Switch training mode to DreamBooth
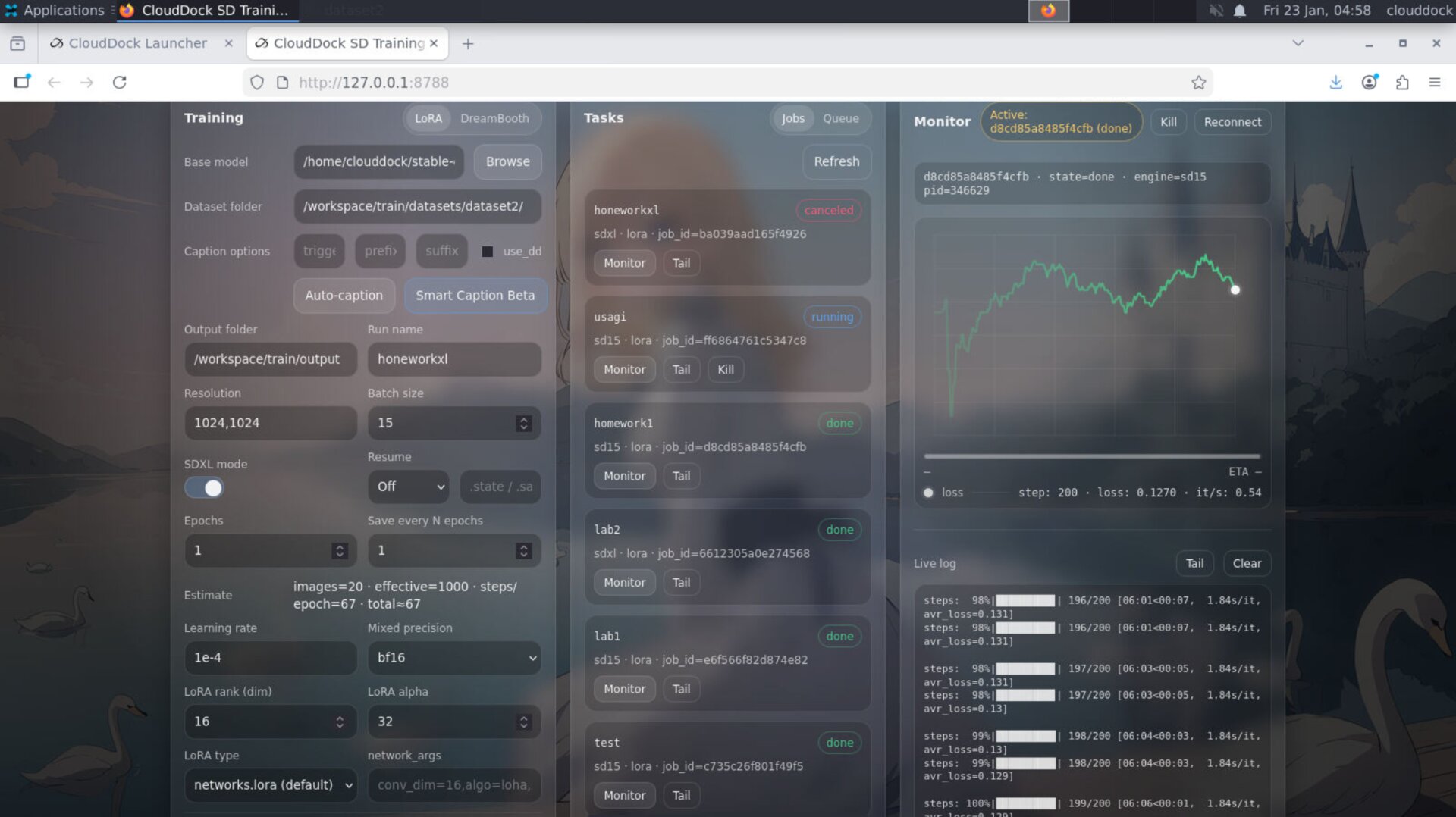 click(x=494, y=118)
